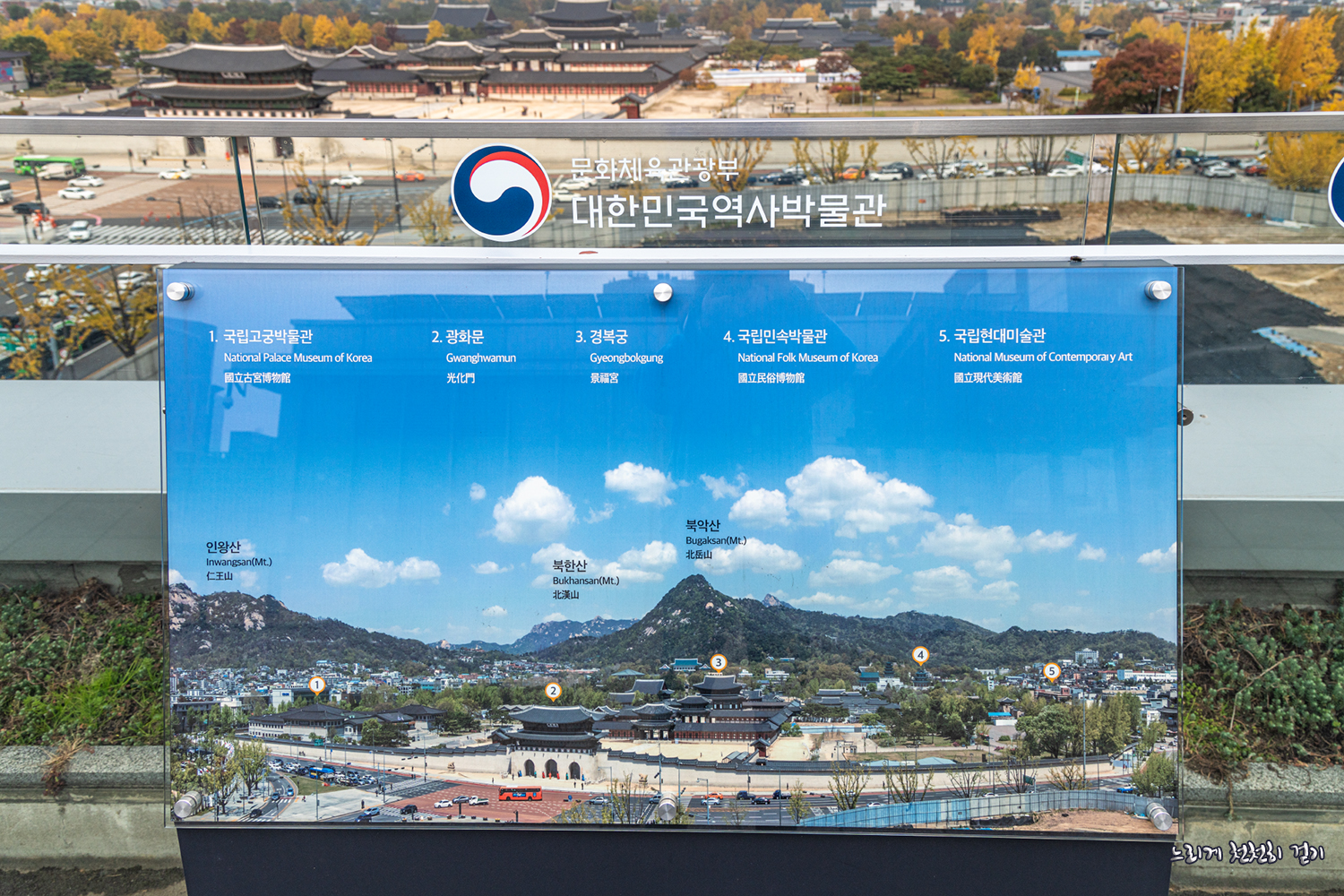
Task: Click the 國立現代美術館 Chinese label
Action: [x=987, y=377]
